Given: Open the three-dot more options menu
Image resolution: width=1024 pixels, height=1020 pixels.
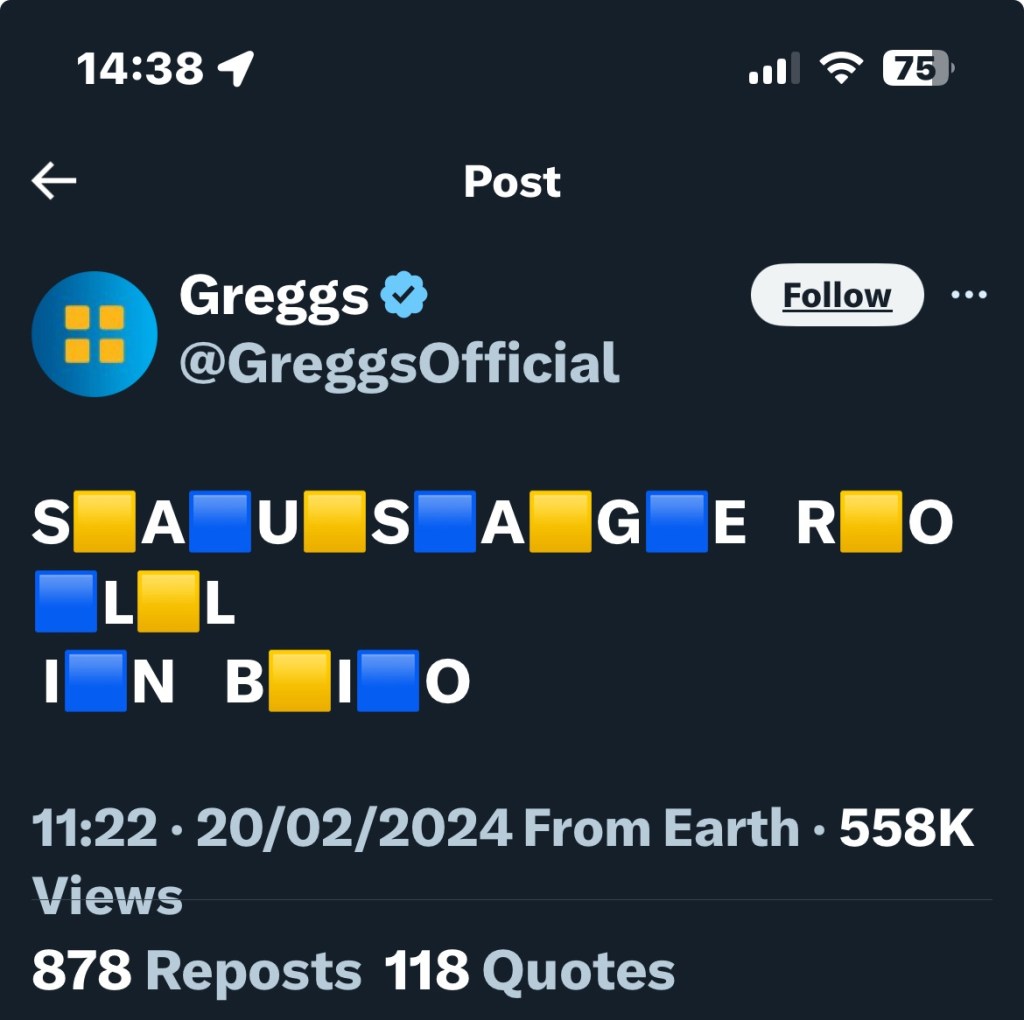Looking at the screenshot, I should coord(968,295).
